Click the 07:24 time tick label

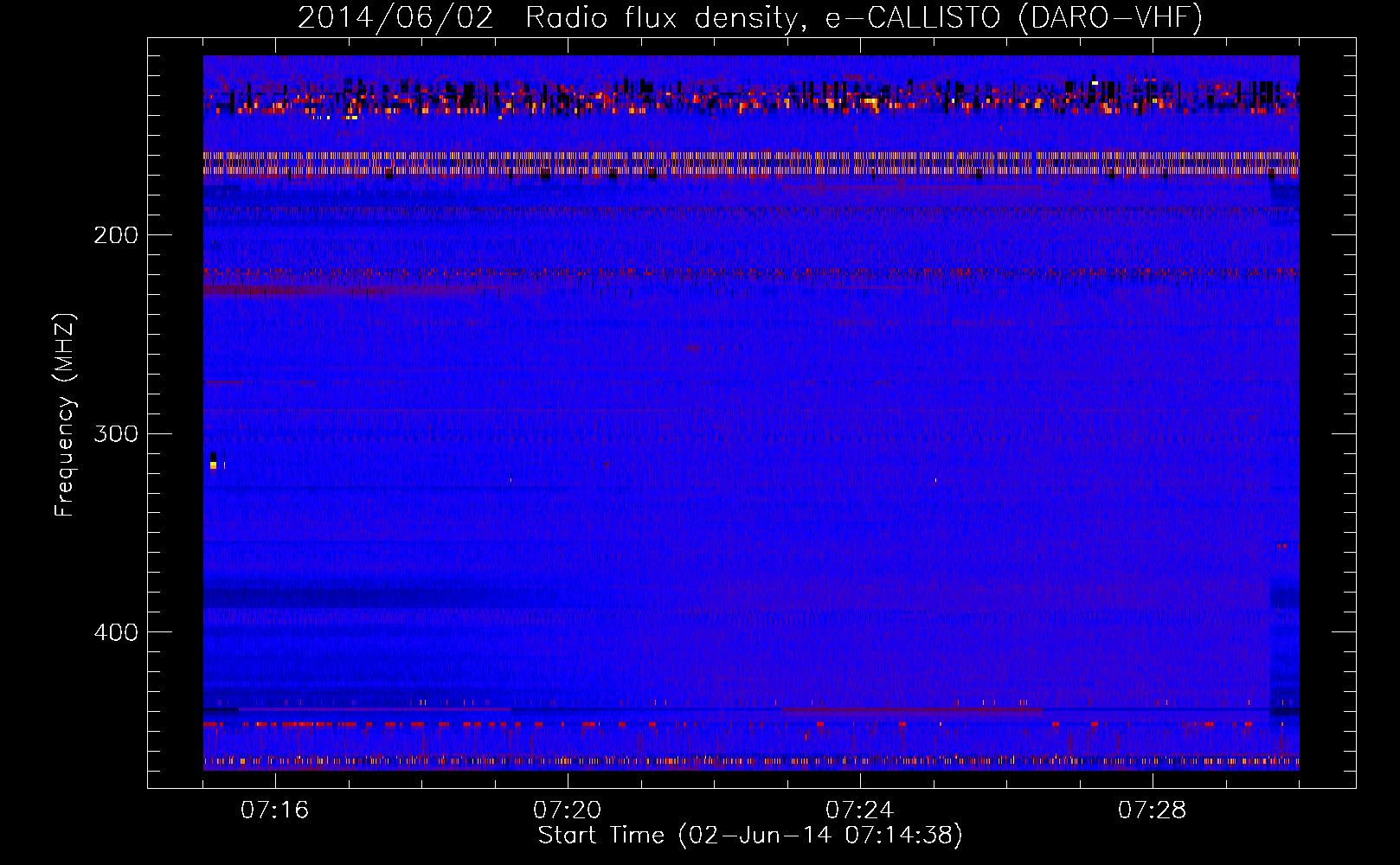coord(860,810)
